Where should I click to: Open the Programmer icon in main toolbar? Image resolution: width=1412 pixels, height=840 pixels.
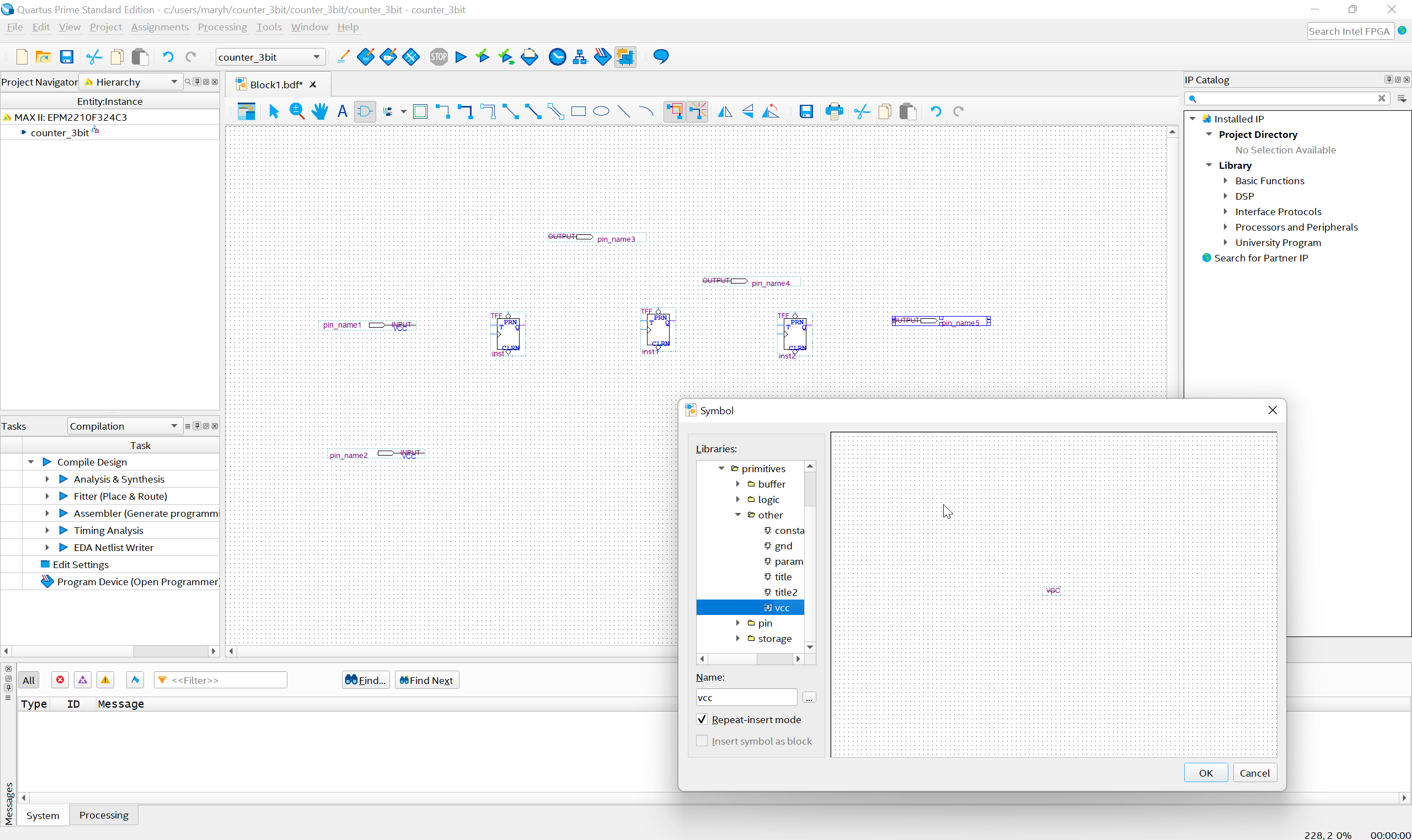click(603, 57)
